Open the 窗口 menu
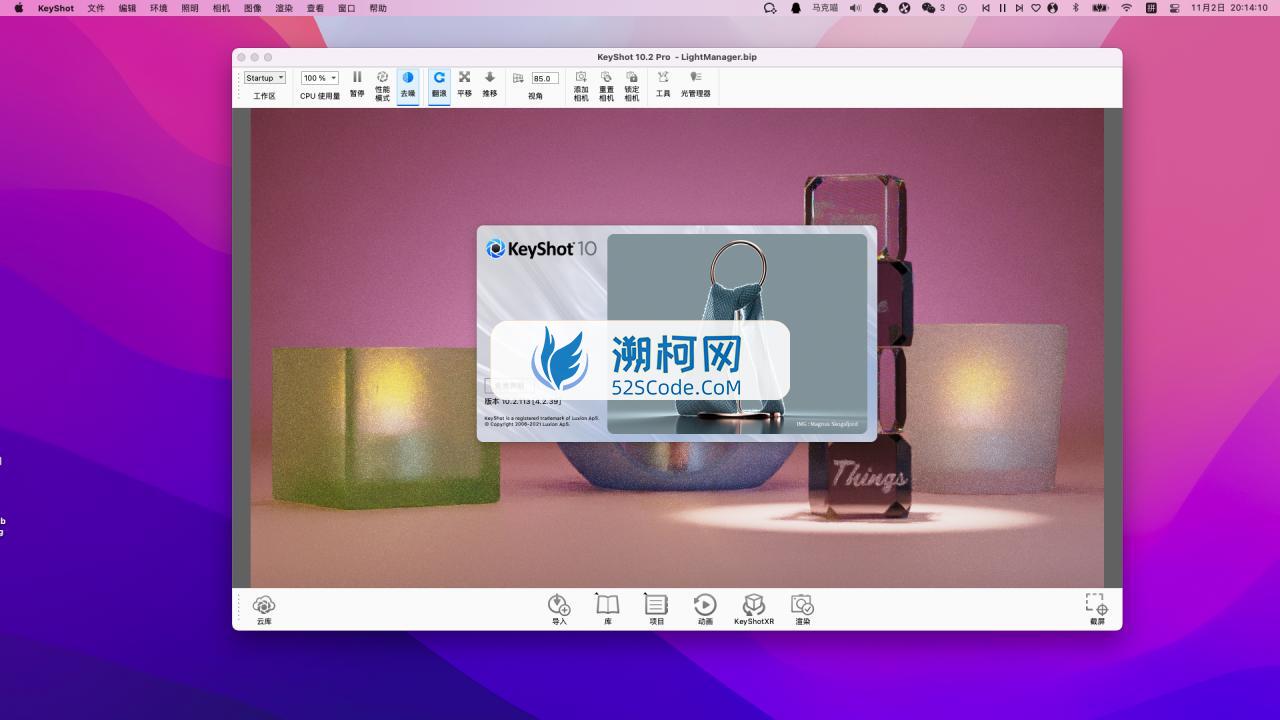Image resolution: width=1280 pixels, height=720 pixels. click(347, 8)
